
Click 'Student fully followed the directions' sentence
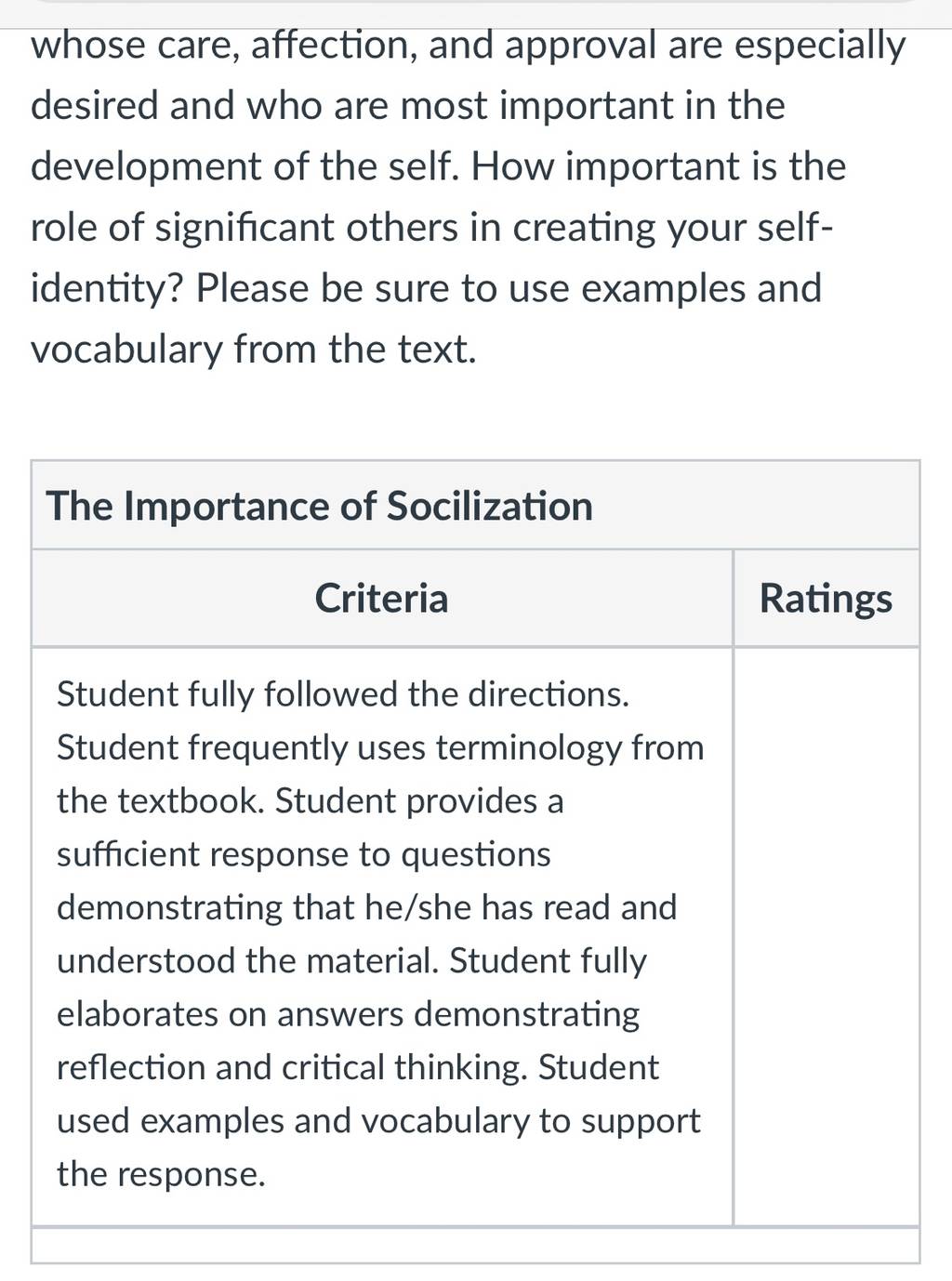pos(343,694)
